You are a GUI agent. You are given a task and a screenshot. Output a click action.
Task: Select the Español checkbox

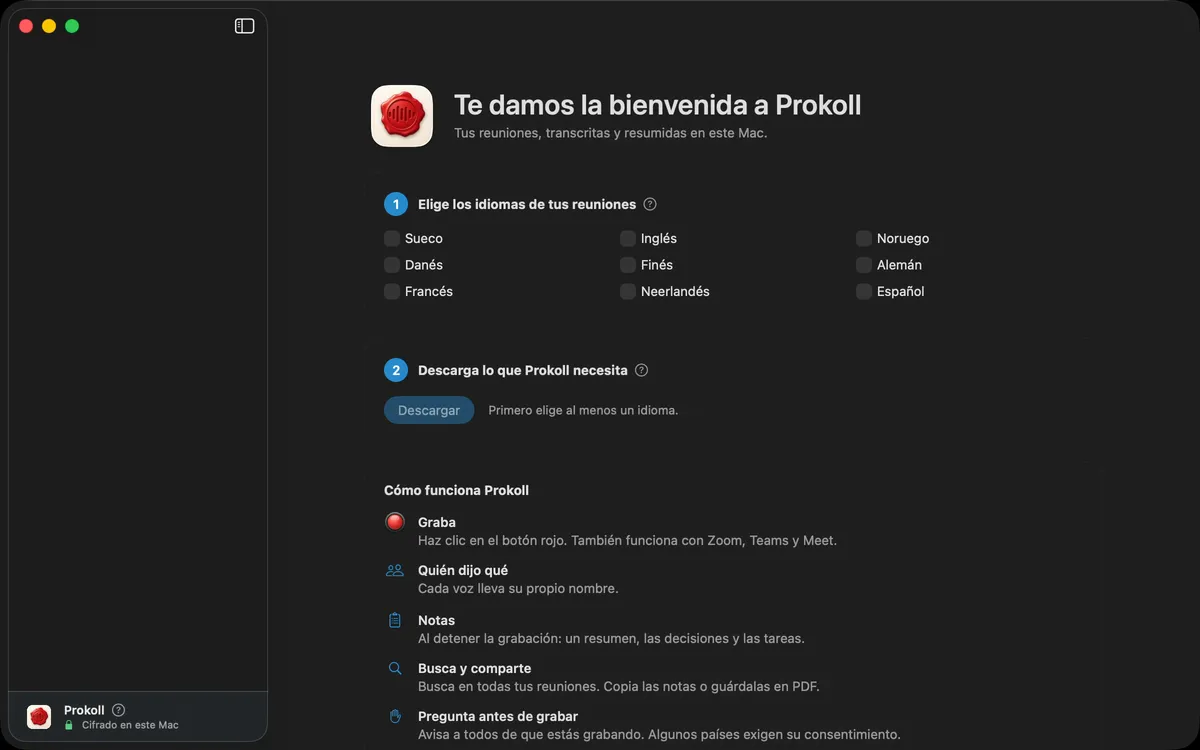pyautogui.click(x=864, y=291)
